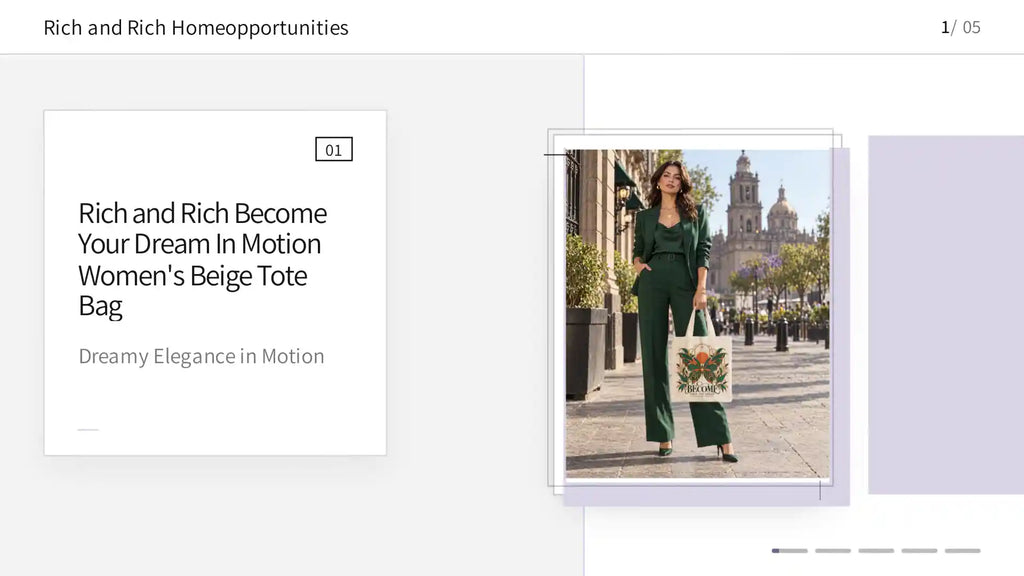This screenshot has height=576, width=1024.
Task: Select the fifth slide indicator bar
Action: point(963,551)
